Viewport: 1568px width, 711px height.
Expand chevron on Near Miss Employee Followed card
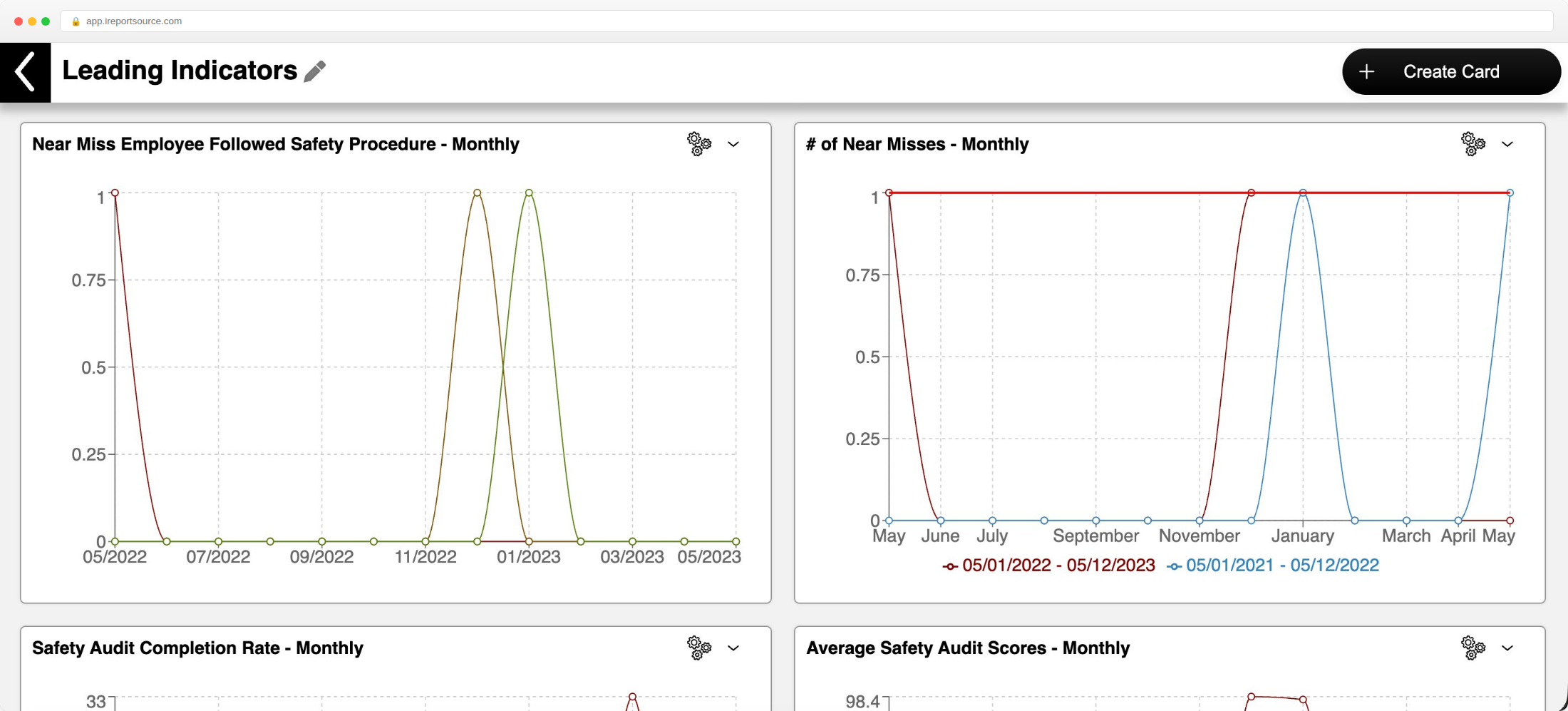(733, 144)
